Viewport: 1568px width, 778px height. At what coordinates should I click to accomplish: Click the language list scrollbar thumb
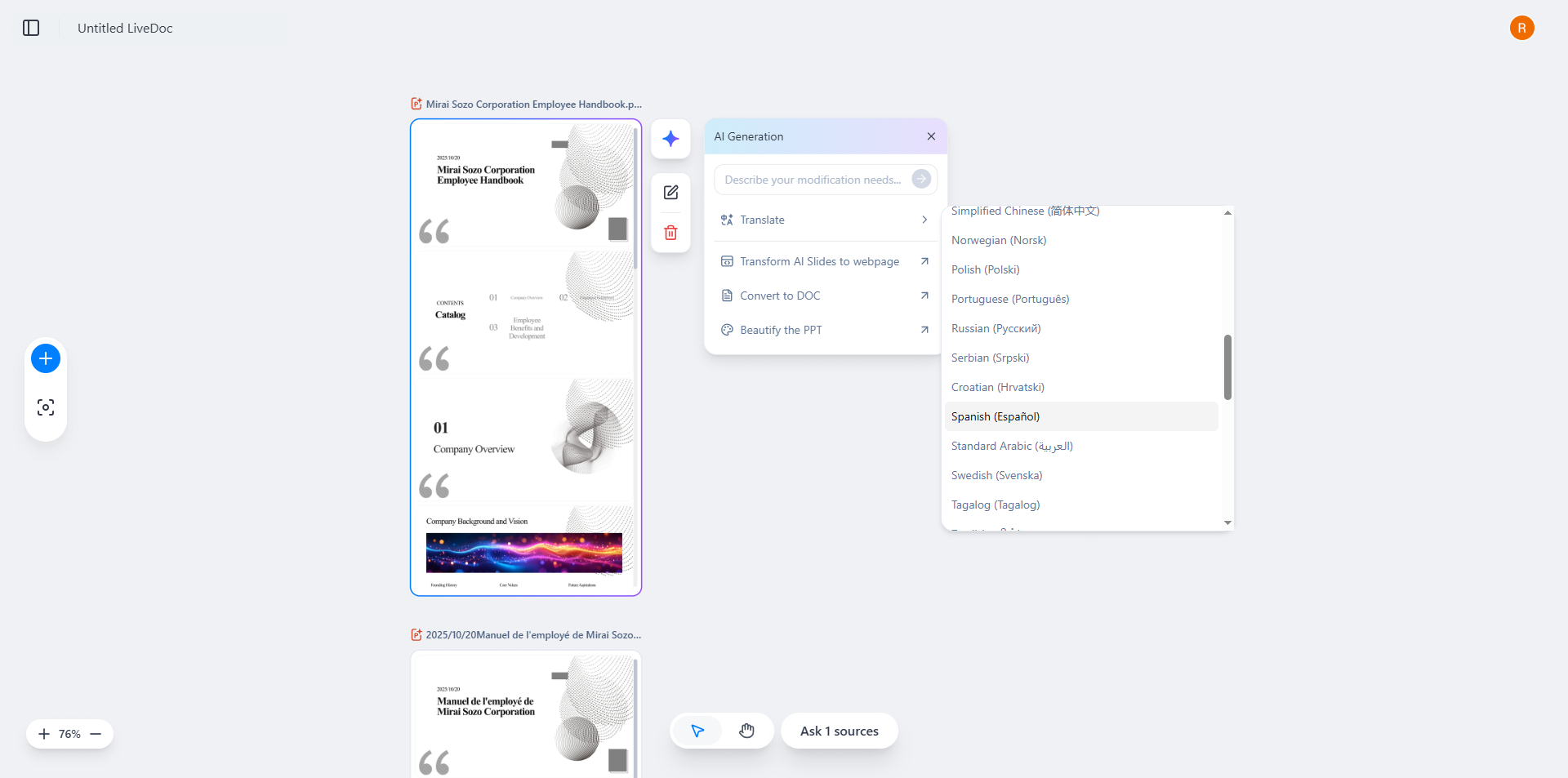(1227, 367)
